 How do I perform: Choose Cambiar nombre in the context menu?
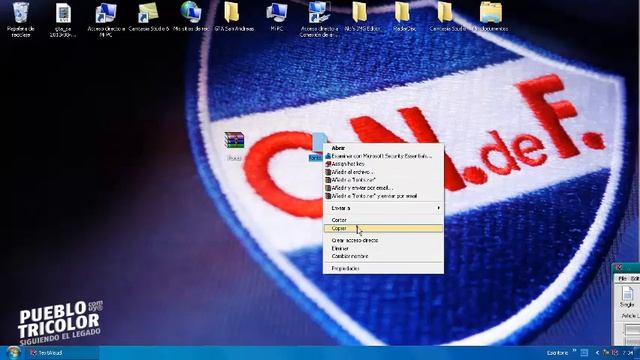383,256
